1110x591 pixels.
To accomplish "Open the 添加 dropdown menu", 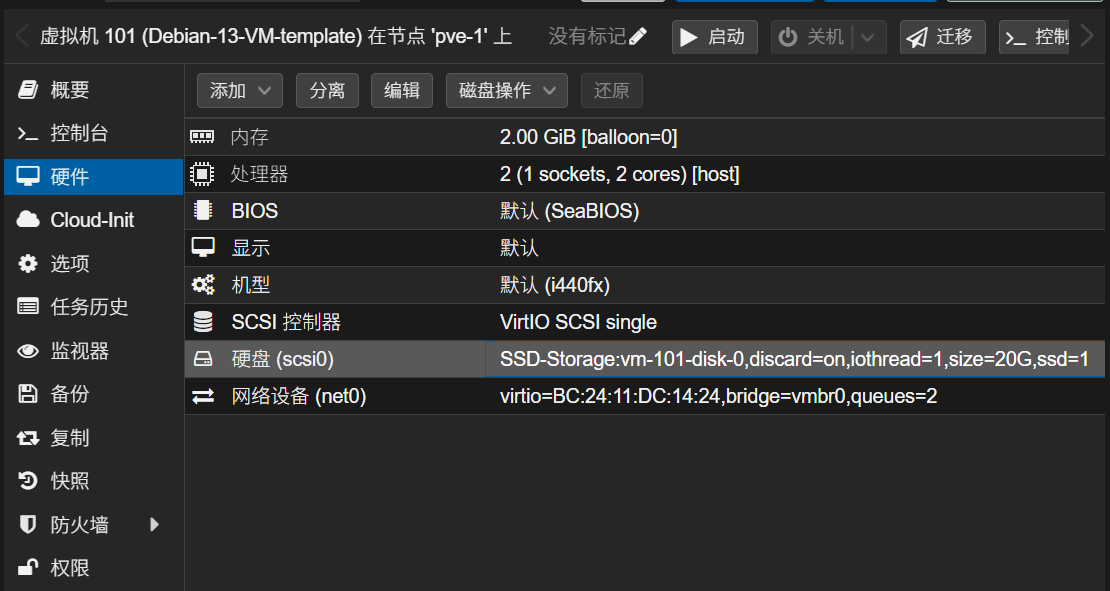I will click(x=239, y=90).
